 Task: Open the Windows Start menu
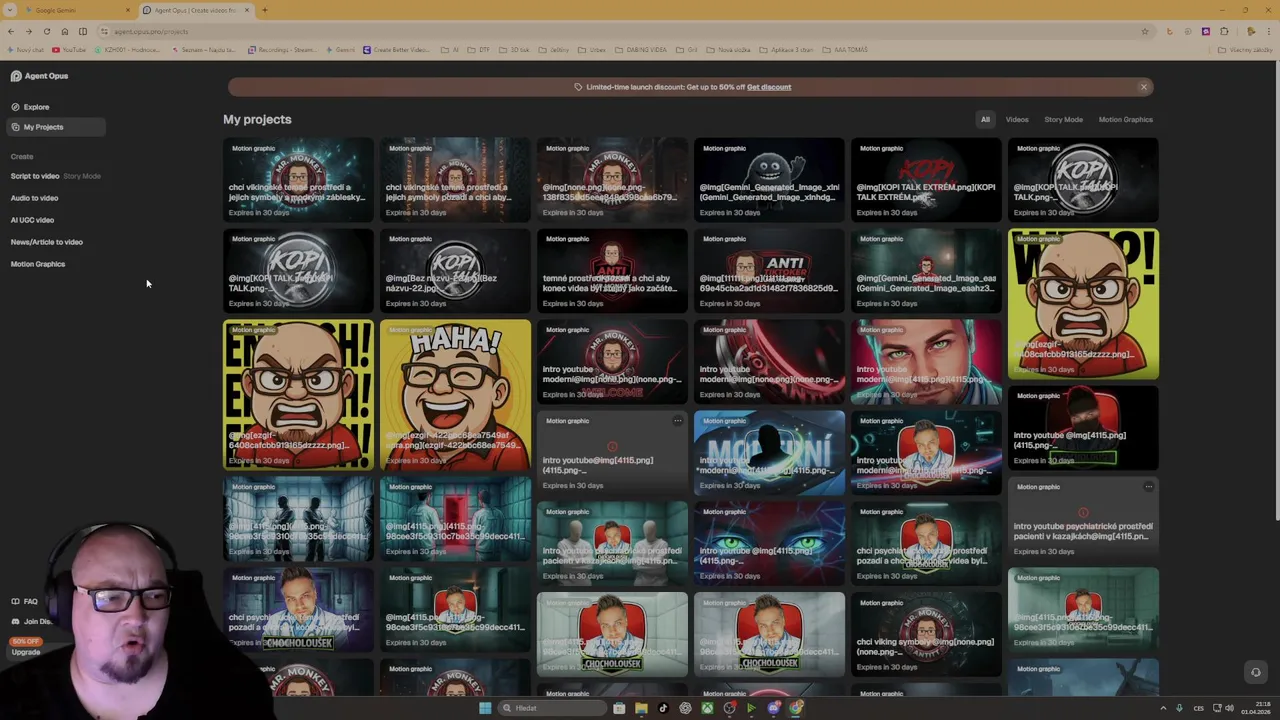(x=485, y=708)
